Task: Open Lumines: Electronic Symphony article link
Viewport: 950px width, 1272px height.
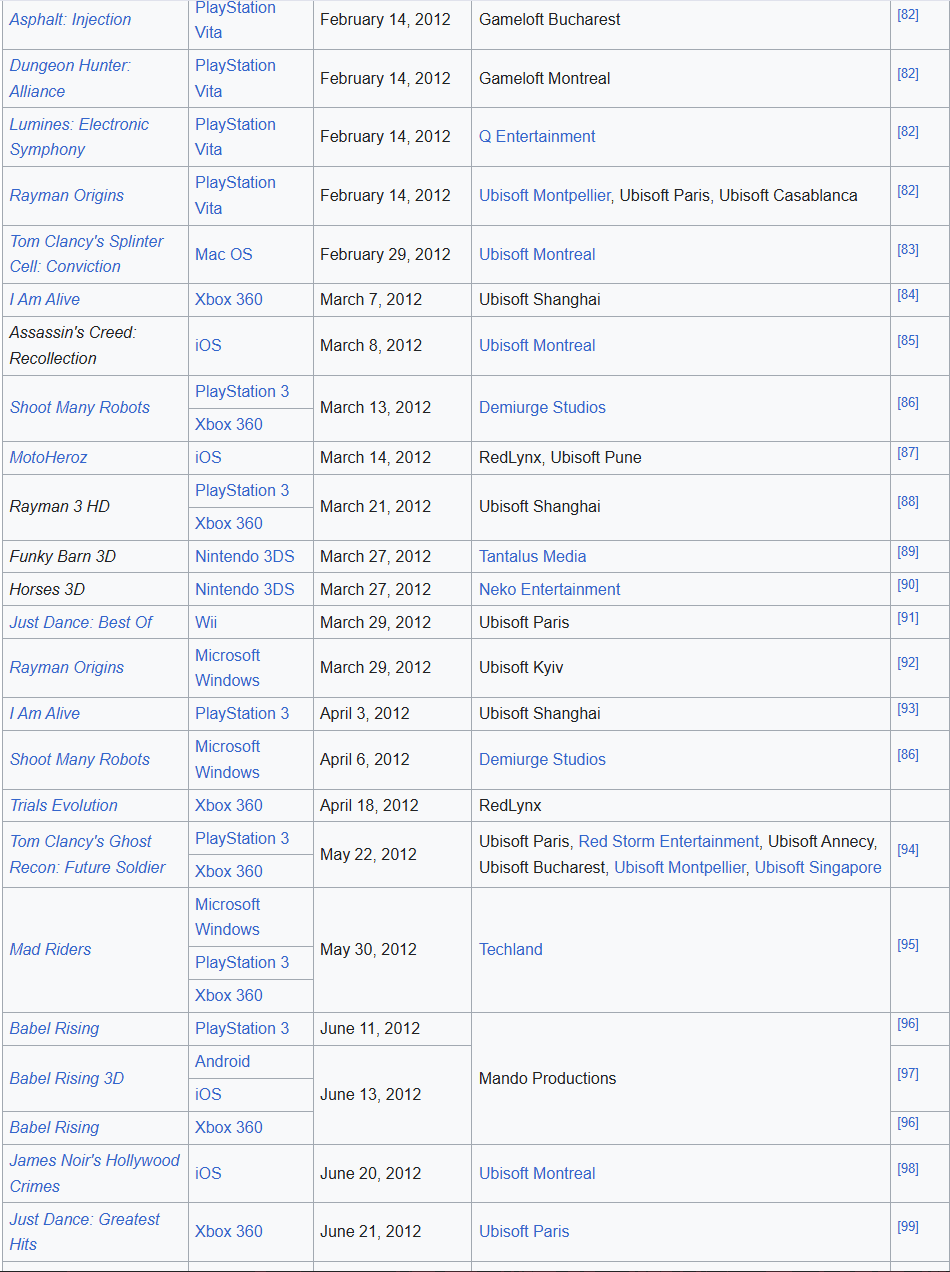Action: point(79,137)
